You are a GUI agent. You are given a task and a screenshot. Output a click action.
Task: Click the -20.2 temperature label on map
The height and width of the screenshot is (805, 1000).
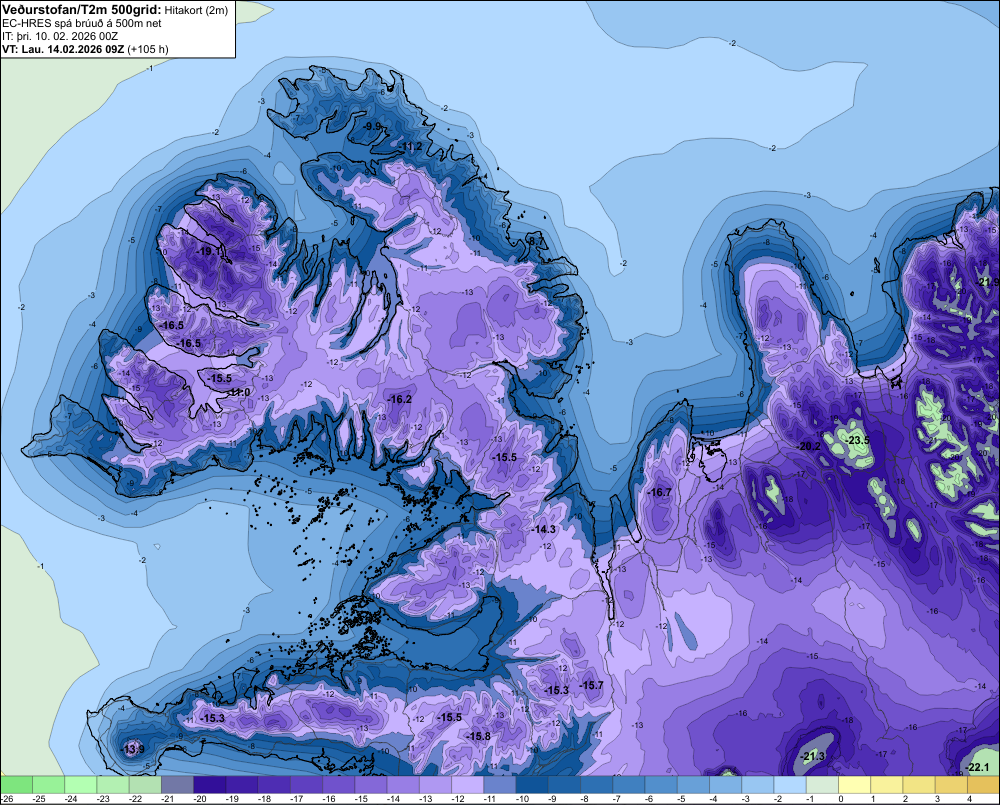coord(809,446)
